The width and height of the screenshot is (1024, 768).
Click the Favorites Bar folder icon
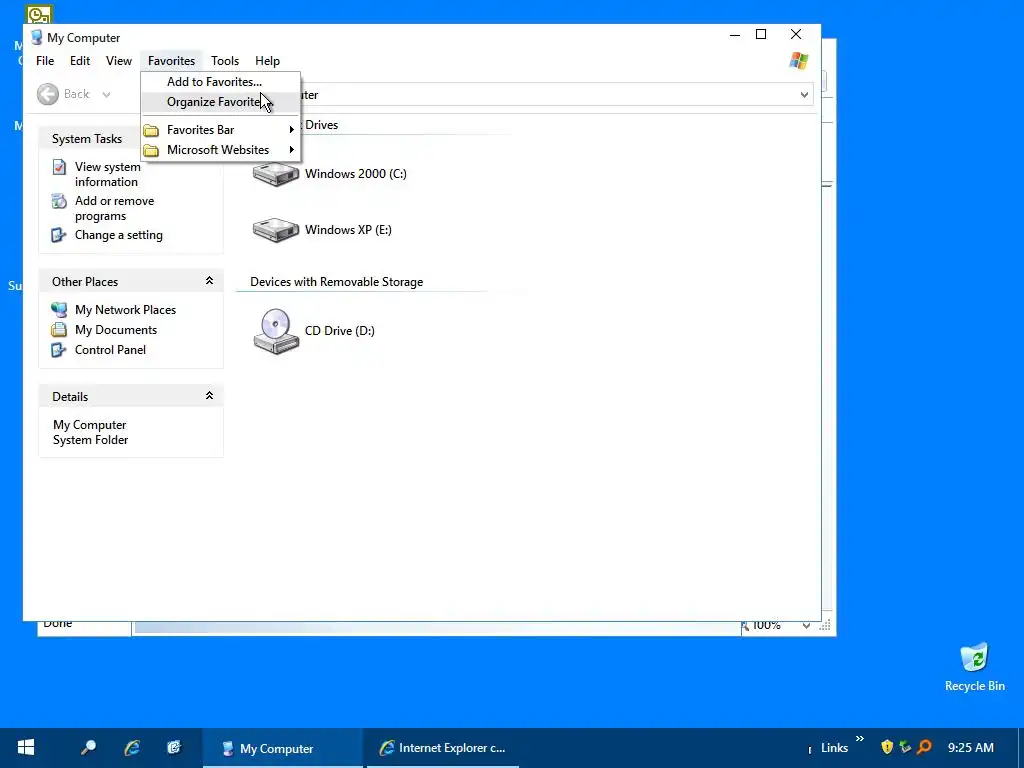pos(152,130)
